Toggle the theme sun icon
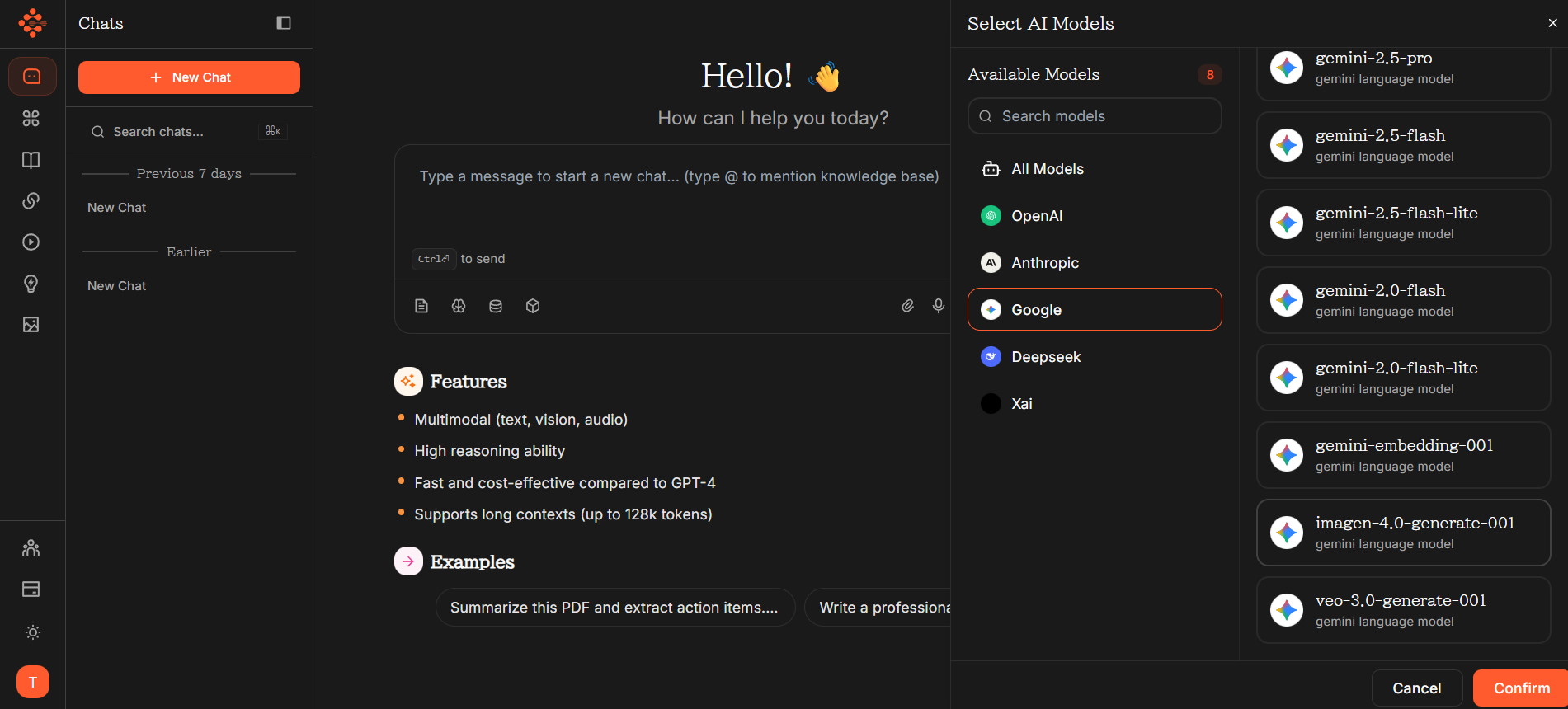Screen dimensions: 1568x709 [33, 632]
